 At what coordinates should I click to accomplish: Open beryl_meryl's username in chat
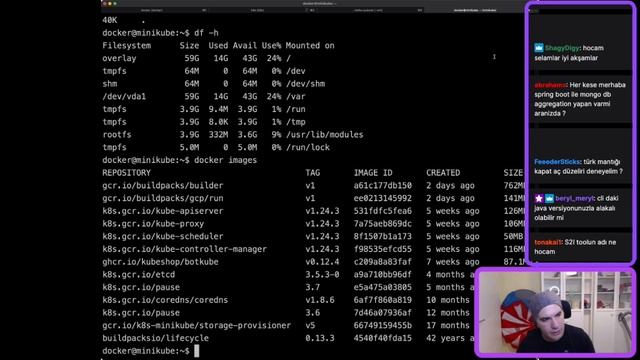(575, 198)
